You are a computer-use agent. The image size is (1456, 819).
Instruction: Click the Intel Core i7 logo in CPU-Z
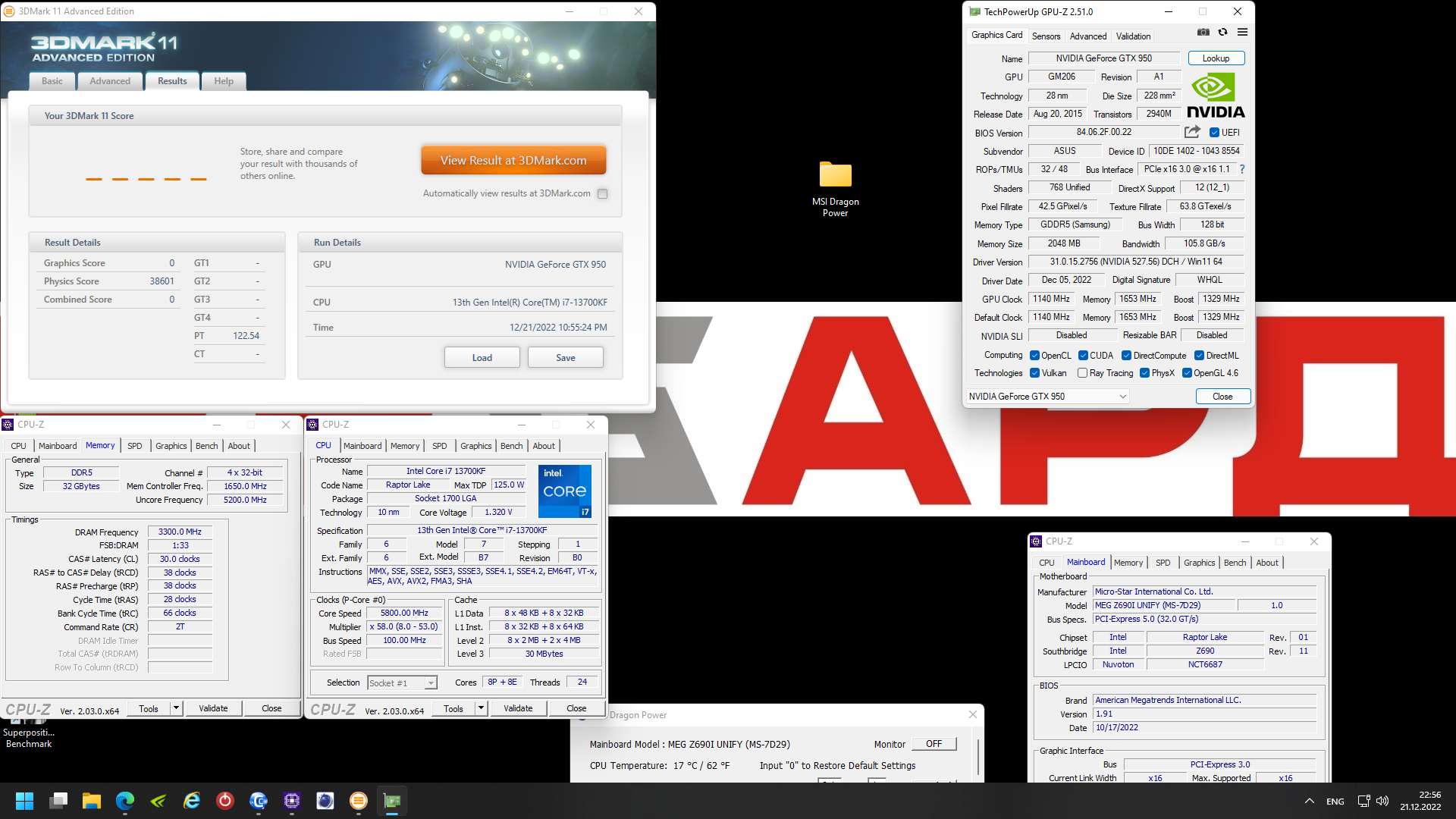point(565,491)
